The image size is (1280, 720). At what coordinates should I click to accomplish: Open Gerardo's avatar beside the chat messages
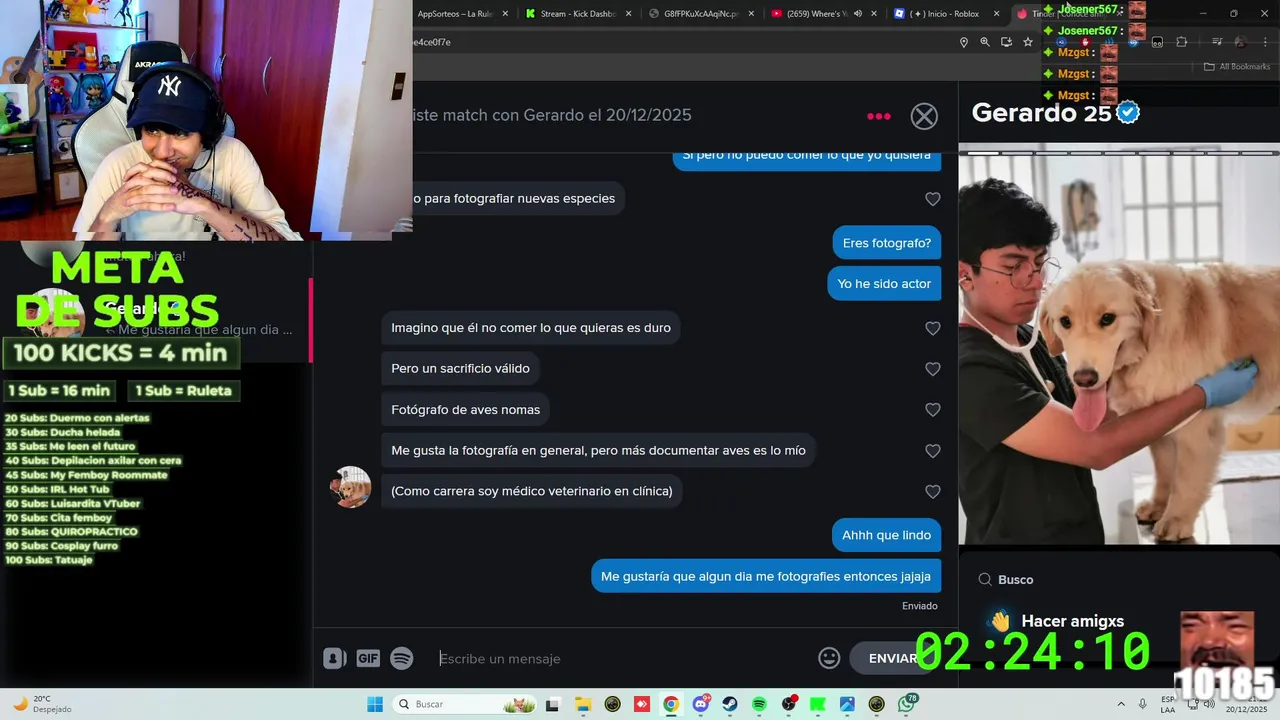coord(351,487)
